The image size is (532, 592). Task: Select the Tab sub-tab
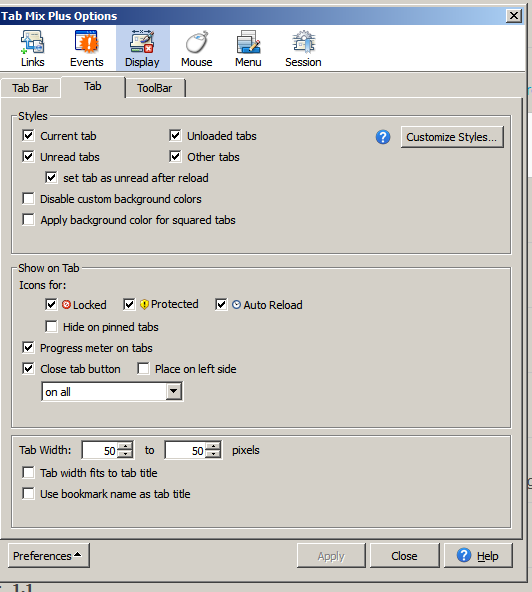pos(93,86)
